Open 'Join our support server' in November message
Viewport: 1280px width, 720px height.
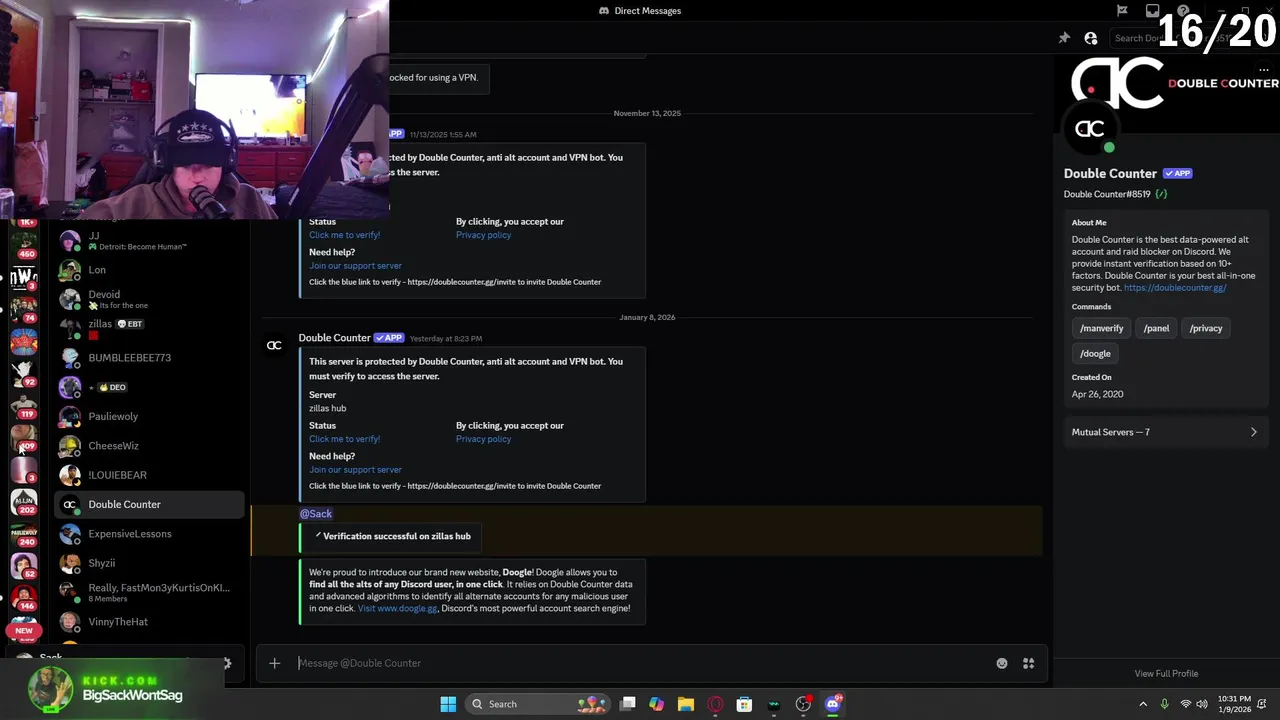[355, 266]
